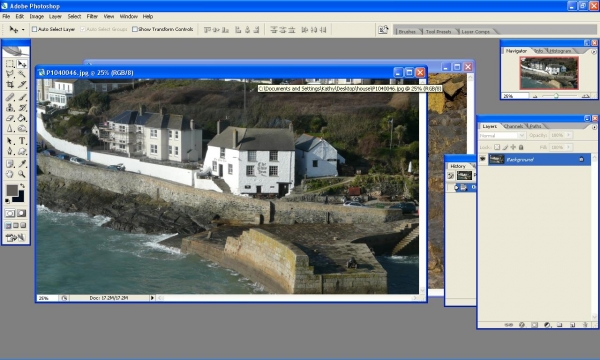
Task: Select the Notes tool
Action: 10,164
